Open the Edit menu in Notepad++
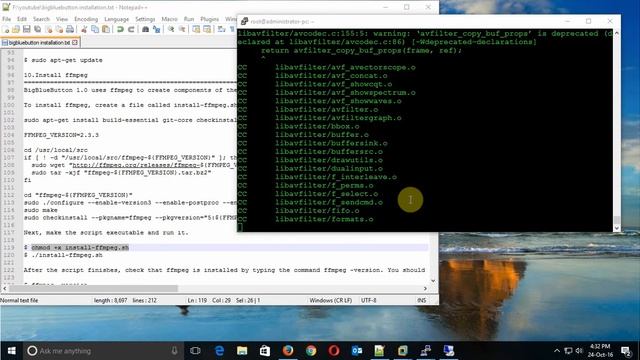The width and height of the screenshot is (640, 360). pos(22,19)
